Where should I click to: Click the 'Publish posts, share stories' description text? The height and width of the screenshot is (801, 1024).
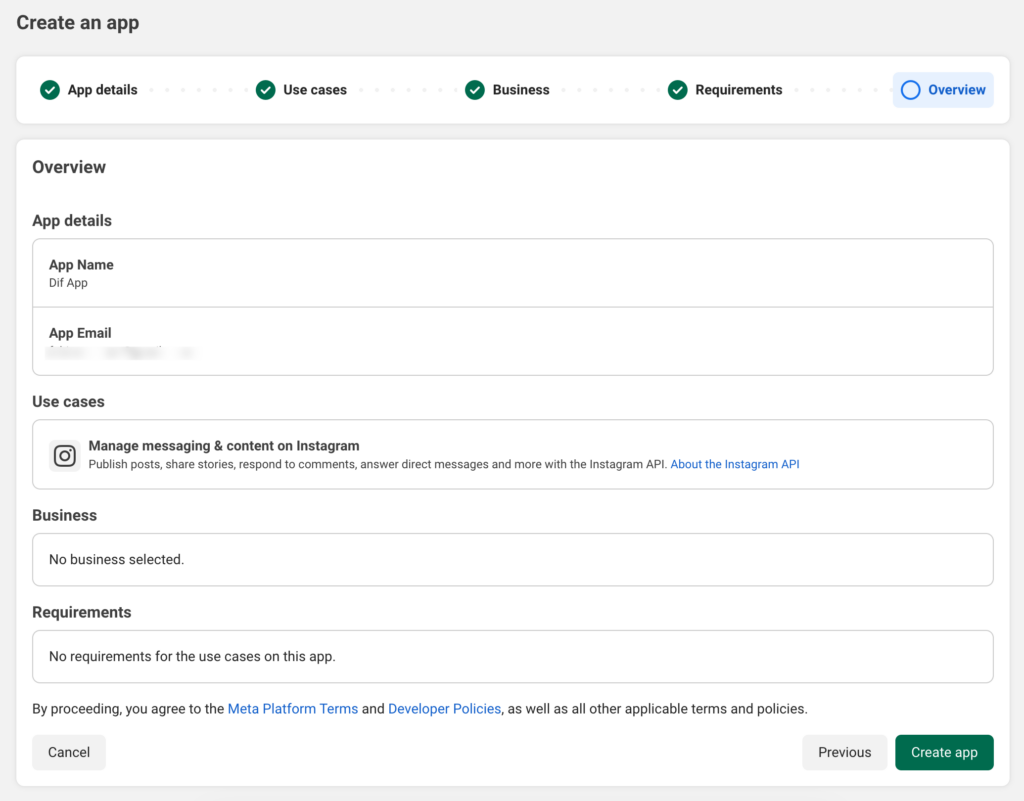click(377, 464)
